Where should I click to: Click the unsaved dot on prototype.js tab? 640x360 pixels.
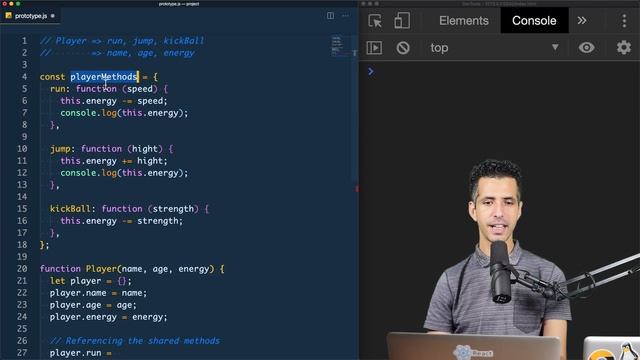pos(53,16)
